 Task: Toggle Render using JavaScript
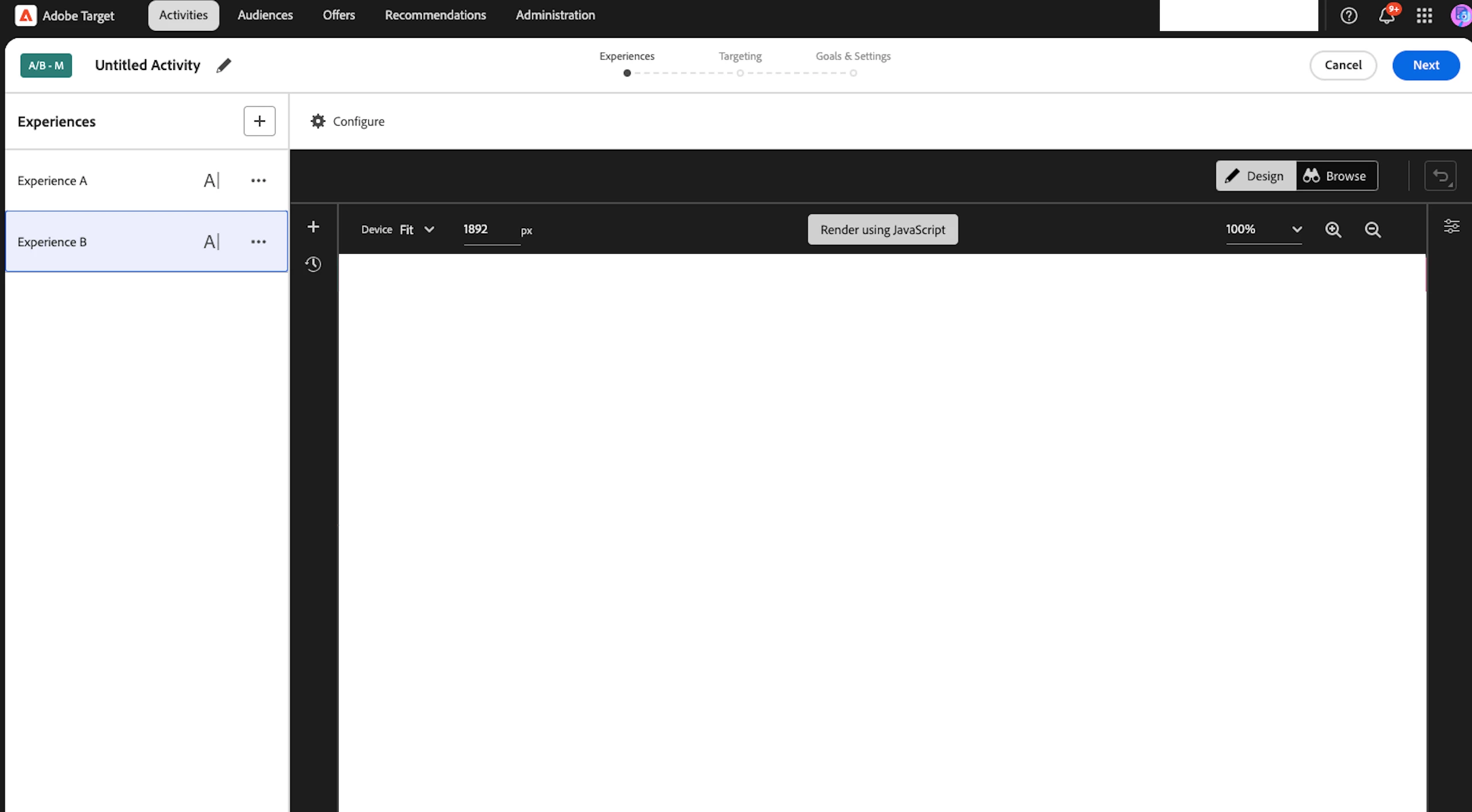click(x=882, y=229)
